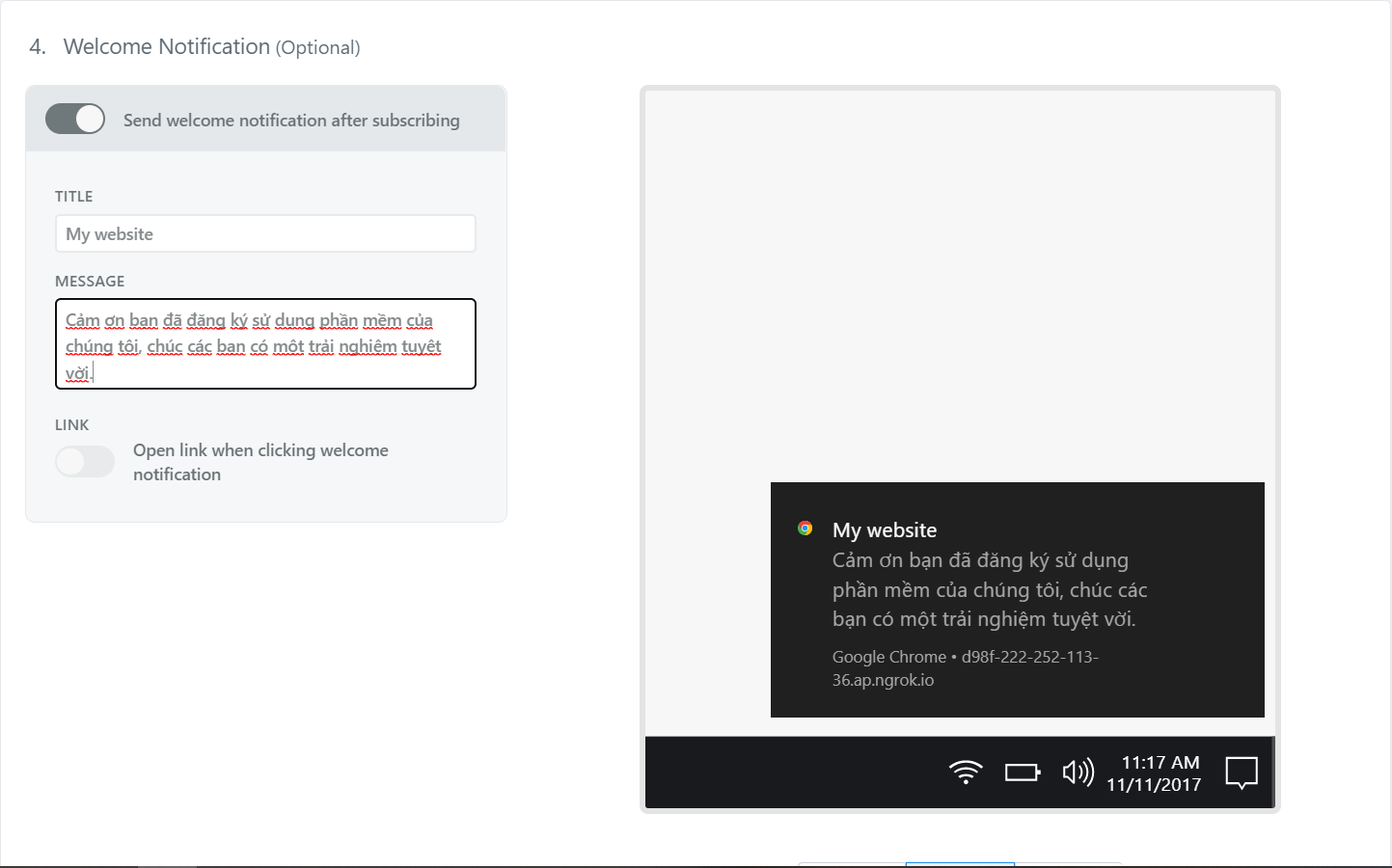Screen dimensions: 1392x868
Task: Click the 'Send welcome notification after subscribing' label
Action: click(x=291, y=121)
